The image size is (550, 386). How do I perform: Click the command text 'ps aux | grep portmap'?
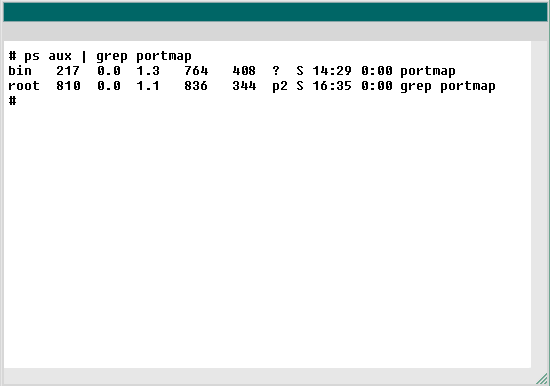pyautogui.click(x=108, y=56)
